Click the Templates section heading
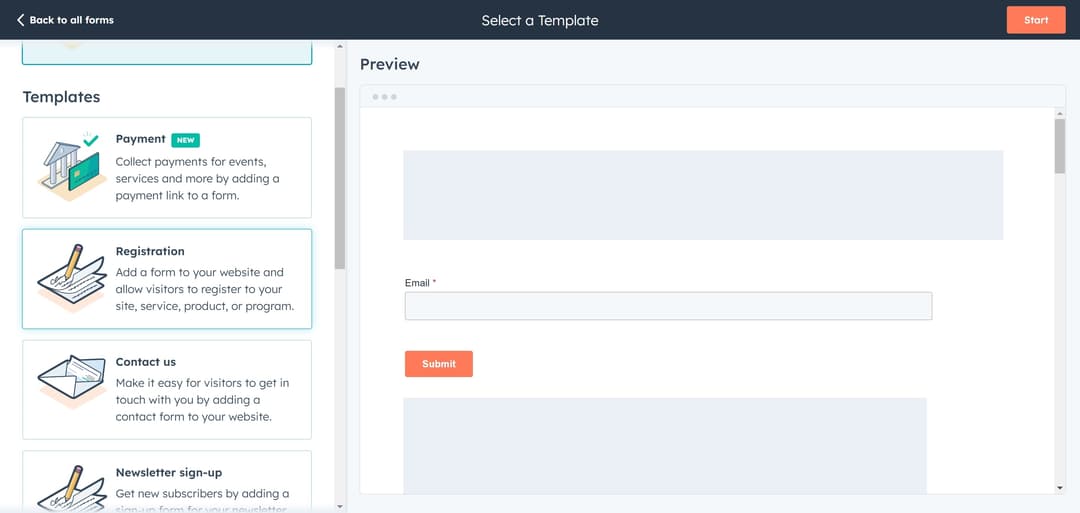Viewport: 1080px width, 513px height. click(x=61, y=97)
